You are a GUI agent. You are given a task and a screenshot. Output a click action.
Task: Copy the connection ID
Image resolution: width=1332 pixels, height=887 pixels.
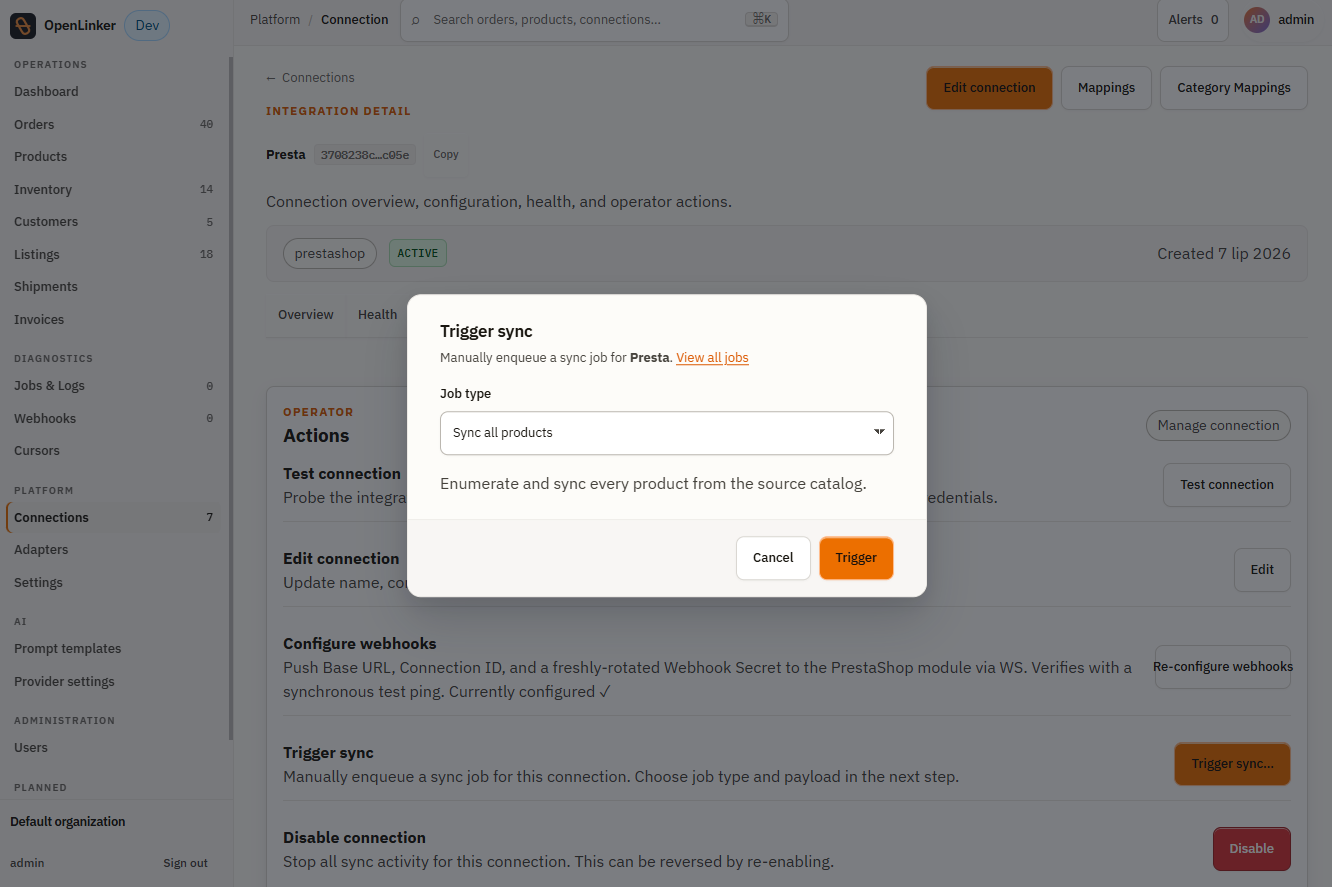point(446,155)
